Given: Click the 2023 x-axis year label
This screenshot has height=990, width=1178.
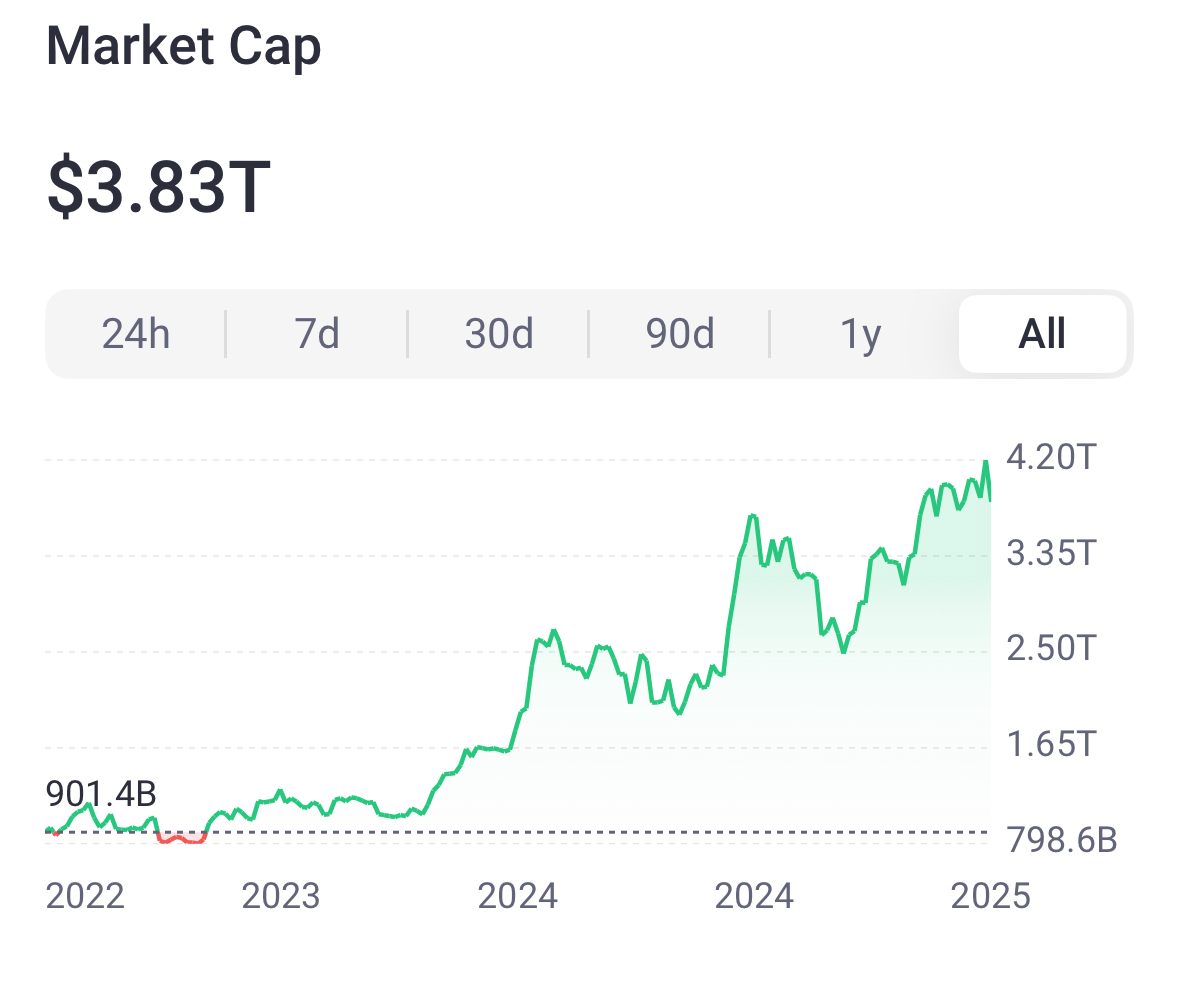Looking at the screenshot, I should tap(281, 896).
